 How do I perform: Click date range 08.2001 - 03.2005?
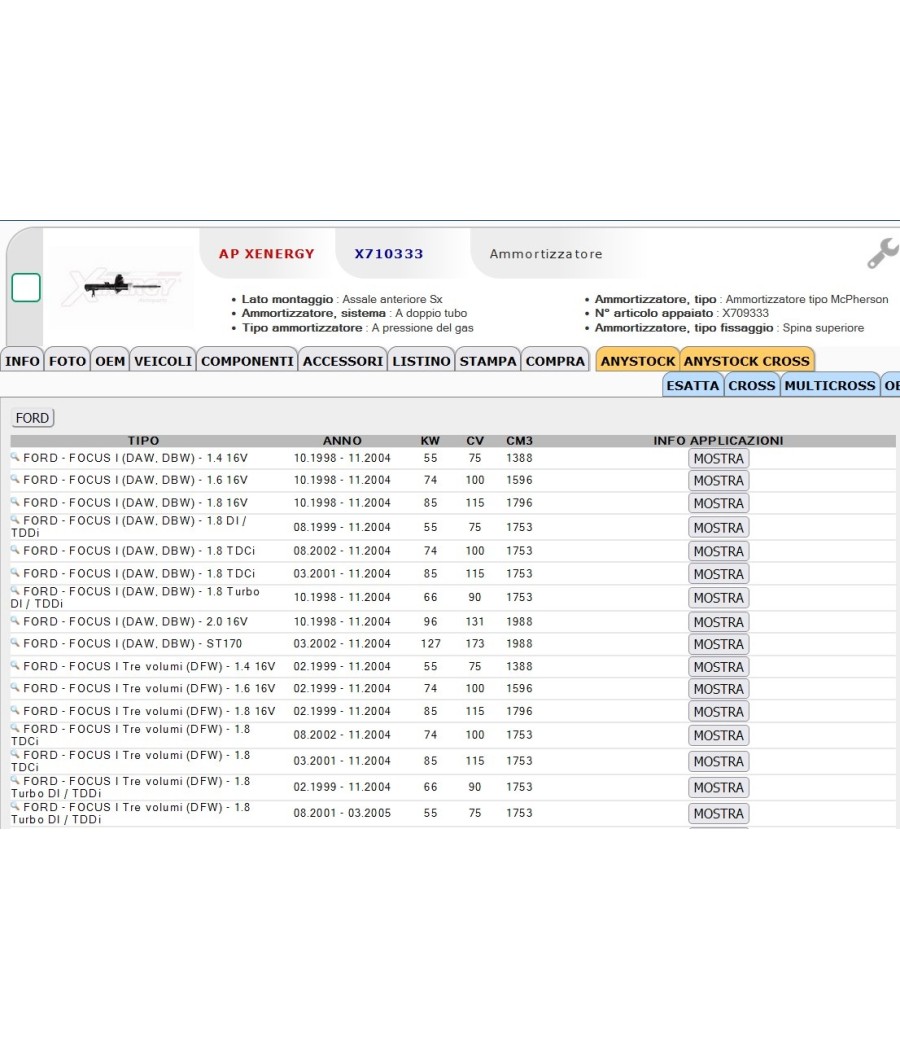(x=342, y=813)
